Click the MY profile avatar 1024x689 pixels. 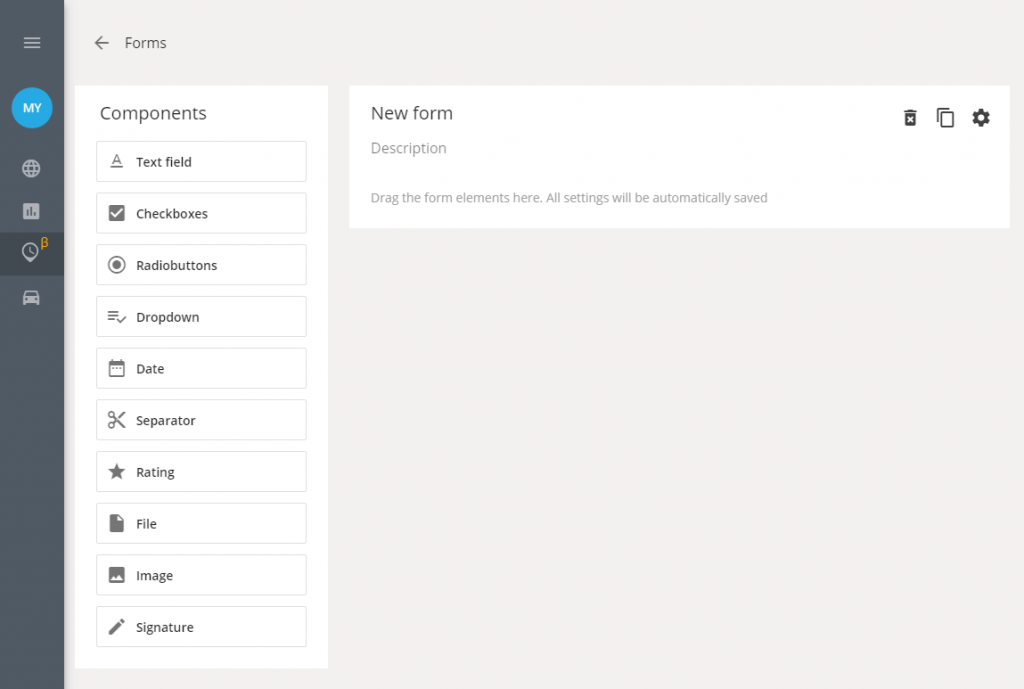[31, 107]
